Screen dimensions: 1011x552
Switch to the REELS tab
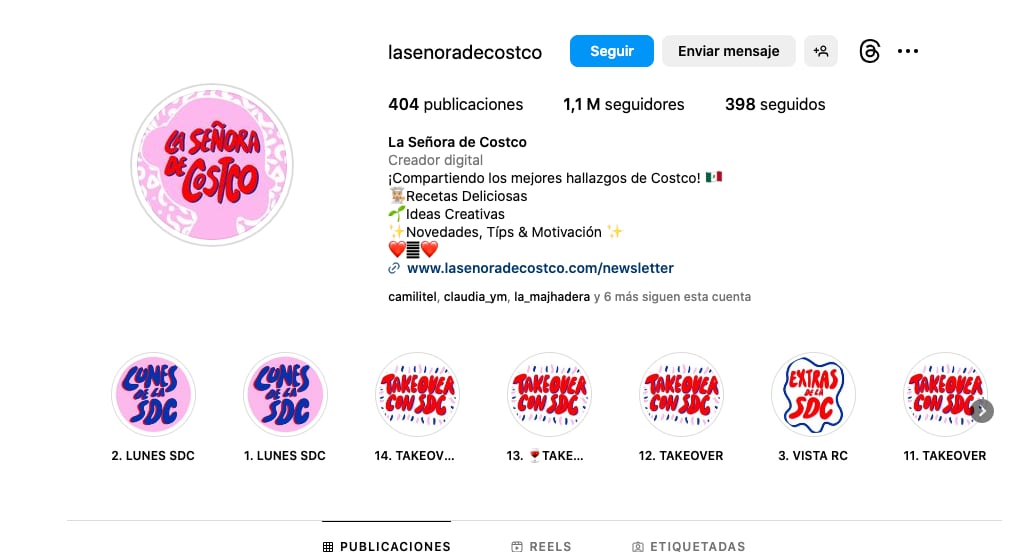pos(541,546)
